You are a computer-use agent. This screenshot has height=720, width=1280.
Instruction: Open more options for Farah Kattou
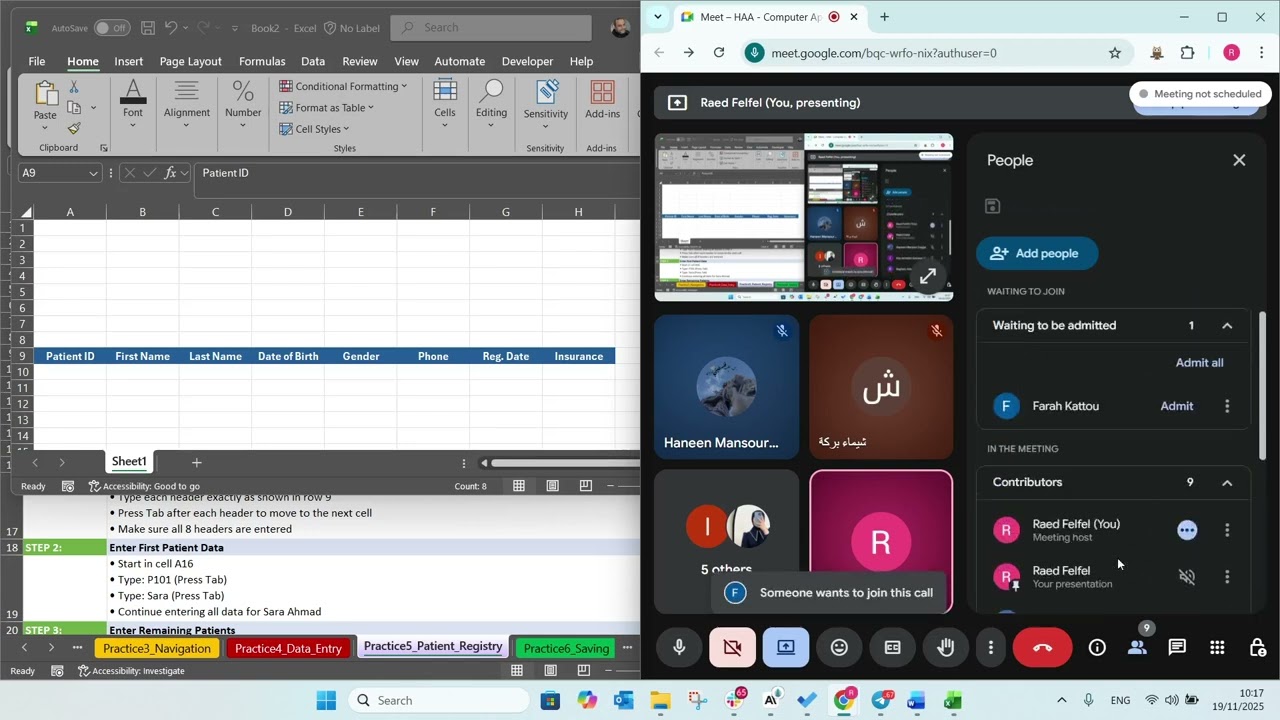tap(1227, 406)
